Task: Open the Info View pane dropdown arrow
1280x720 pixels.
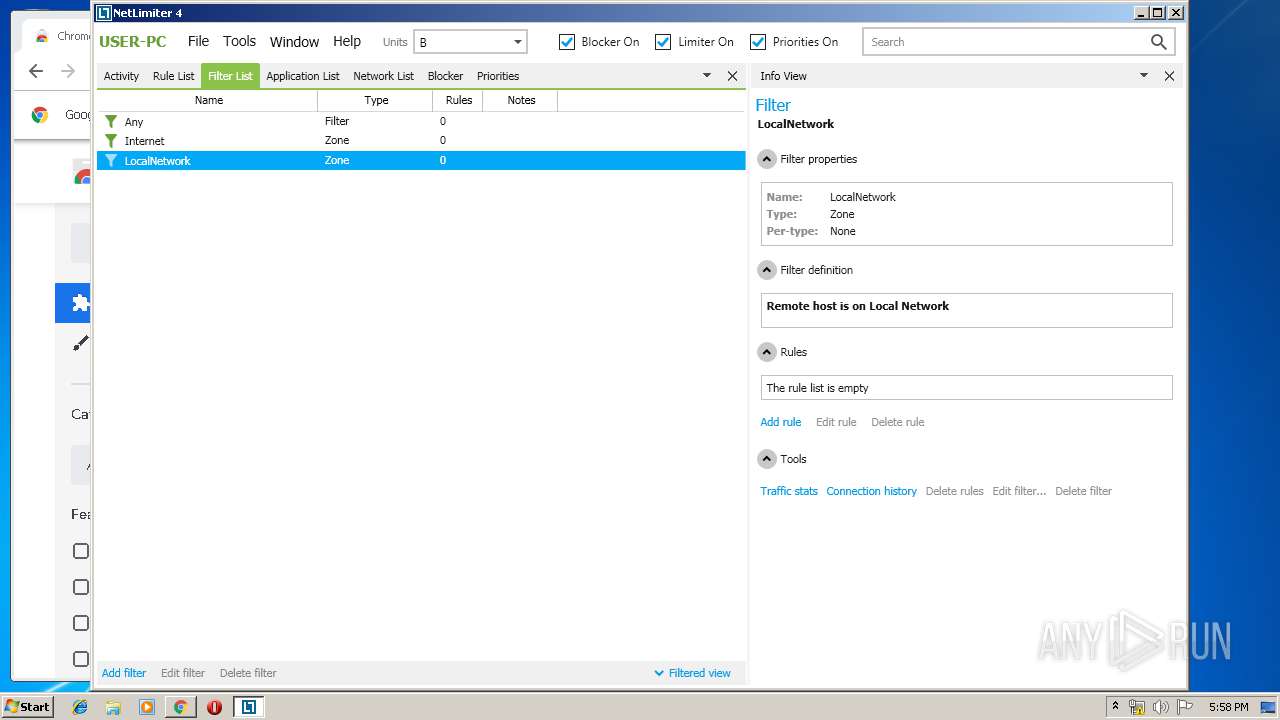Action: click(1144, 76)
